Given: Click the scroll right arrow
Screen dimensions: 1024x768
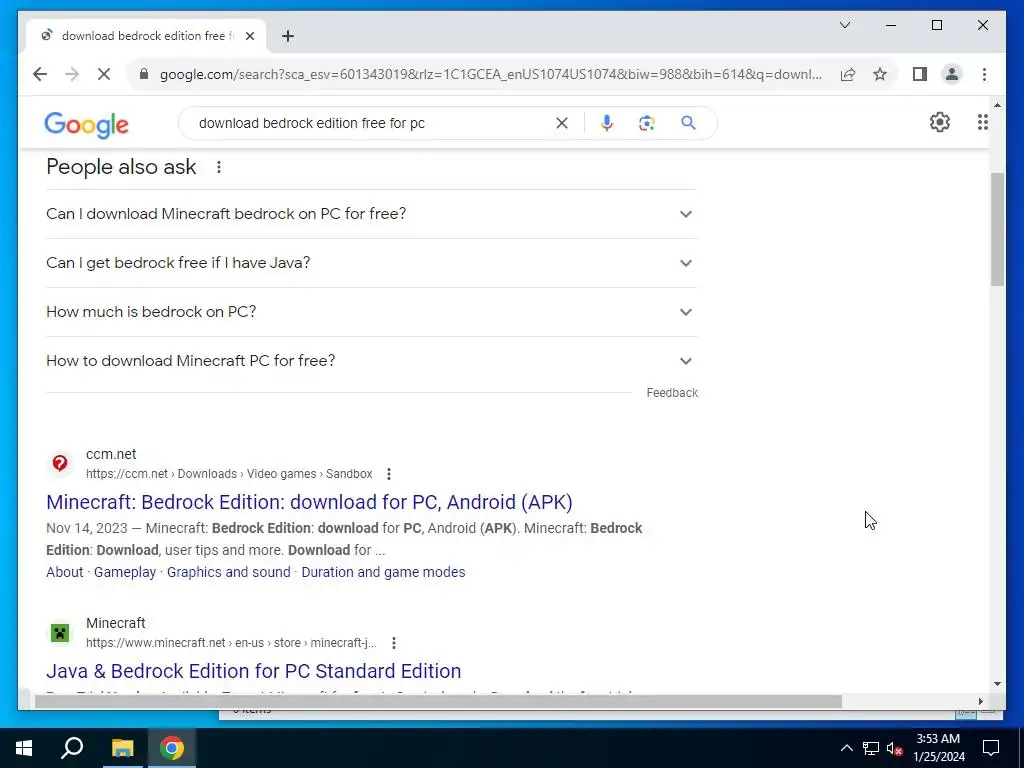Looking at the screenshot, I should tap(980, 701).
